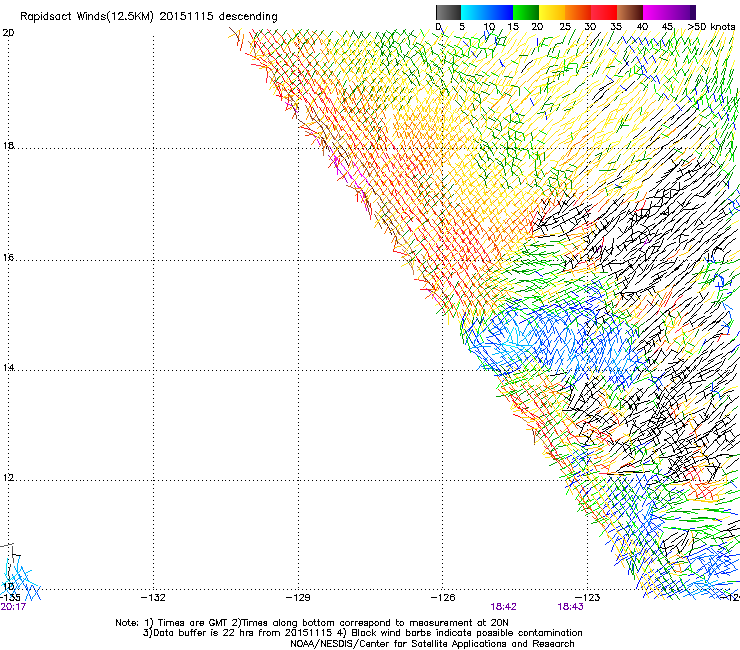Image resolution: width=740 pixels, height=650 pixels.
Task: Click the latitude label '14' on left axis
Action: [x=8, y=367]
